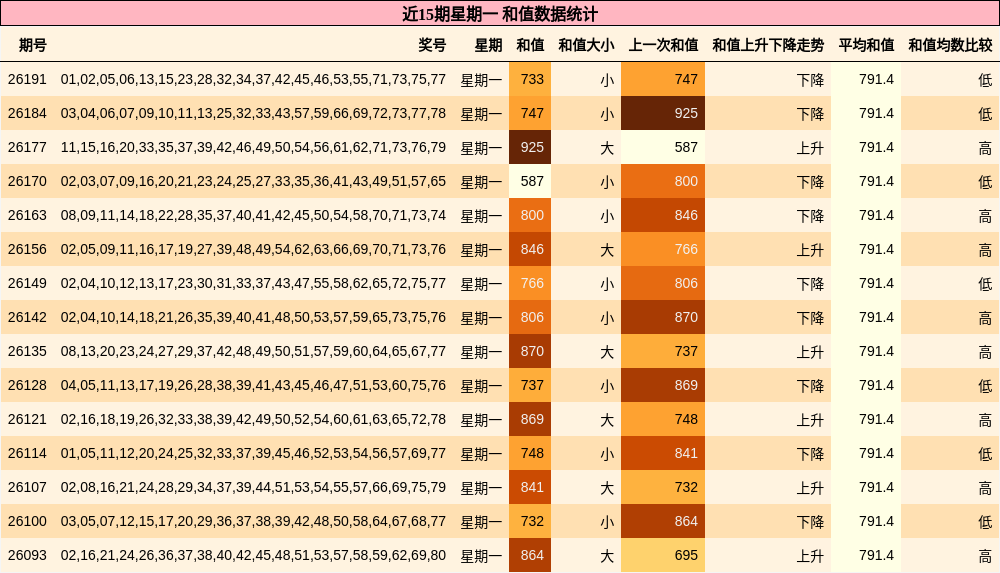Click the dark 和值 cell 925 in row 26177
The height and width of the screenshot is (573, 1000).
coord(530,147)
